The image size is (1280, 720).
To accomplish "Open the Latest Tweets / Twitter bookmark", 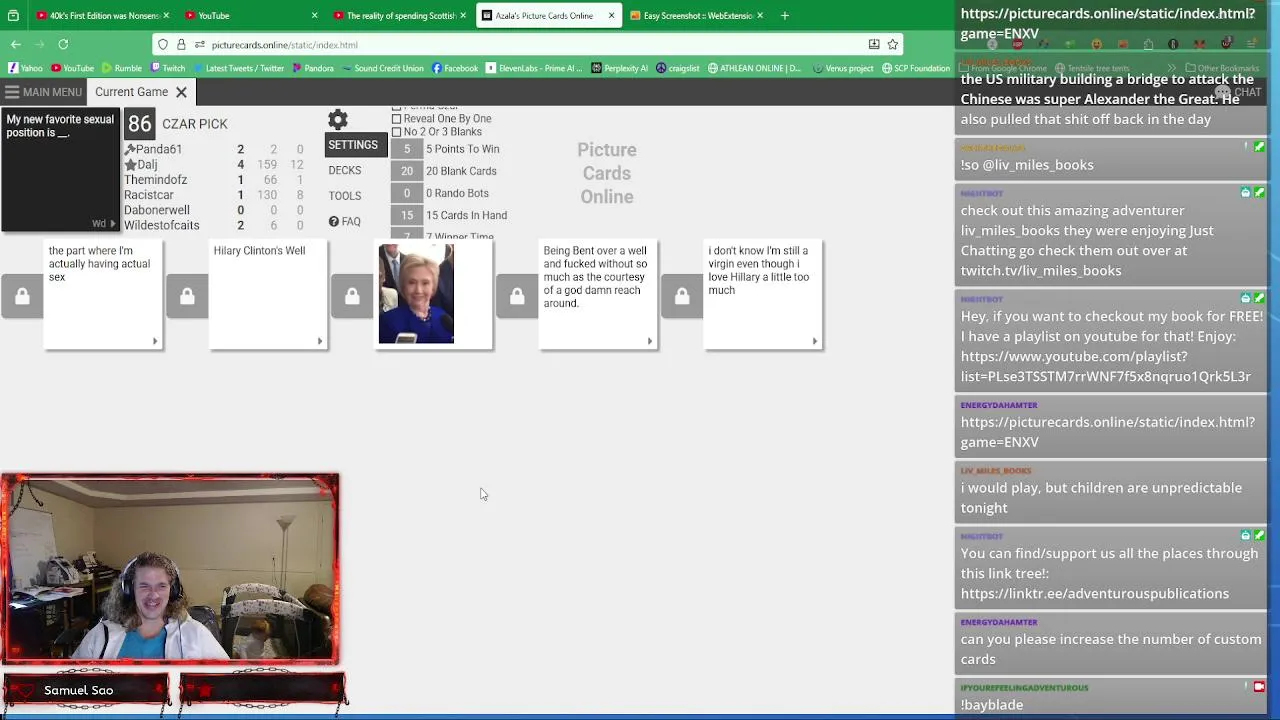I will coord(239,68).
